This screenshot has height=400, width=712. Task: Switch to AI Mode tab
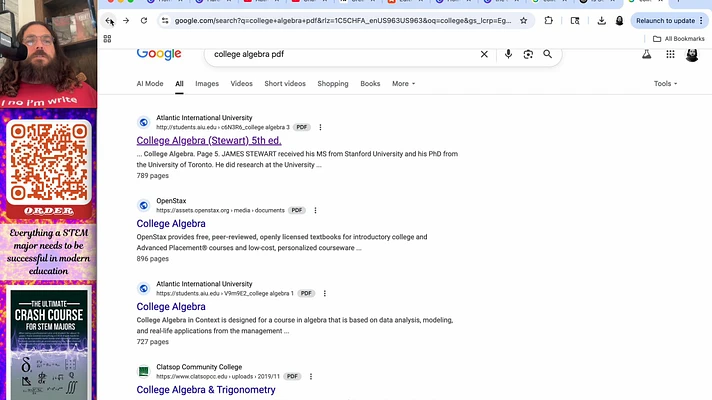click(x=150, y=84)
